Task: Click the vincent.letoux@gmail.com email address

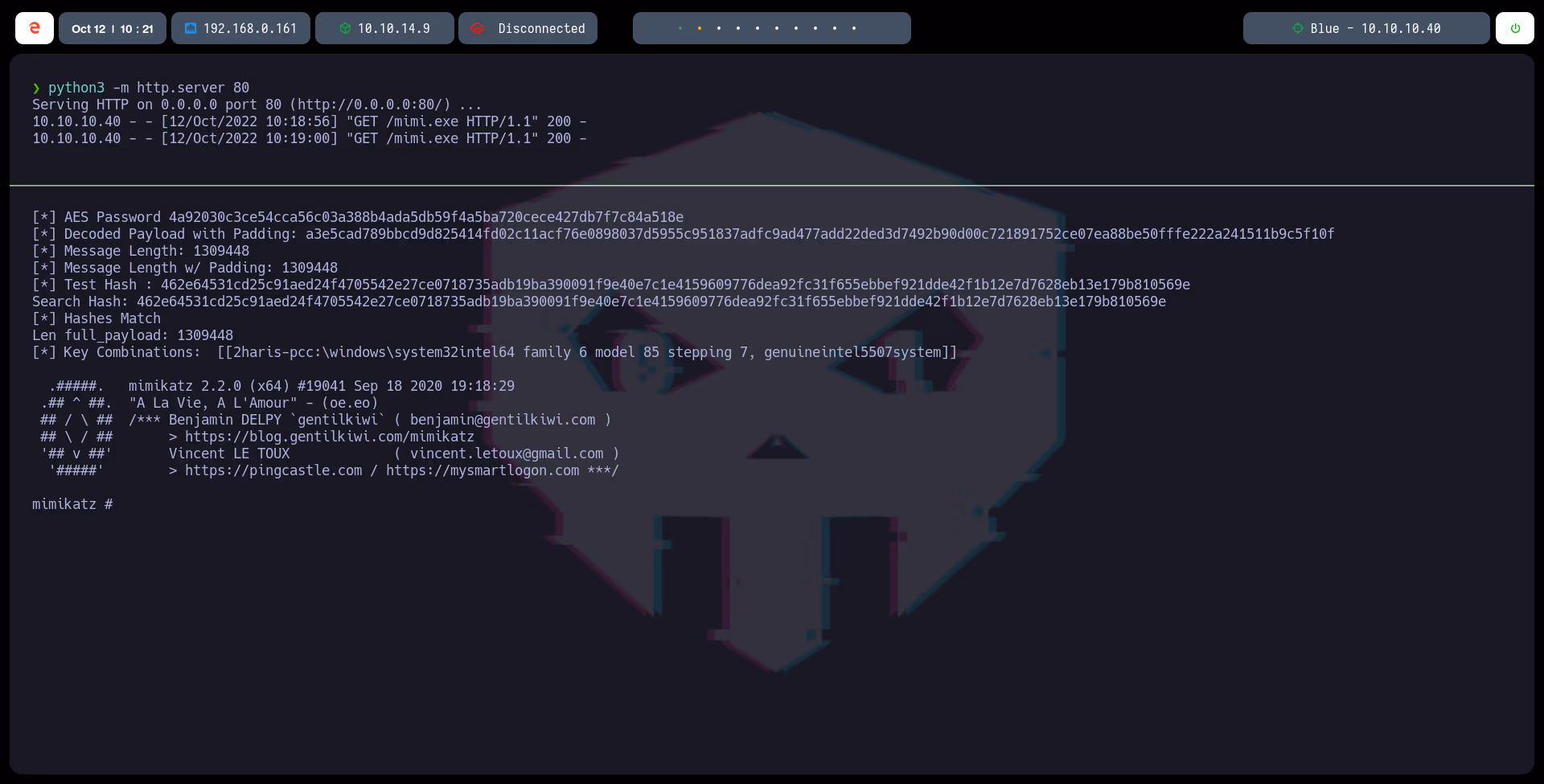Action: click(x=507, y=454)
